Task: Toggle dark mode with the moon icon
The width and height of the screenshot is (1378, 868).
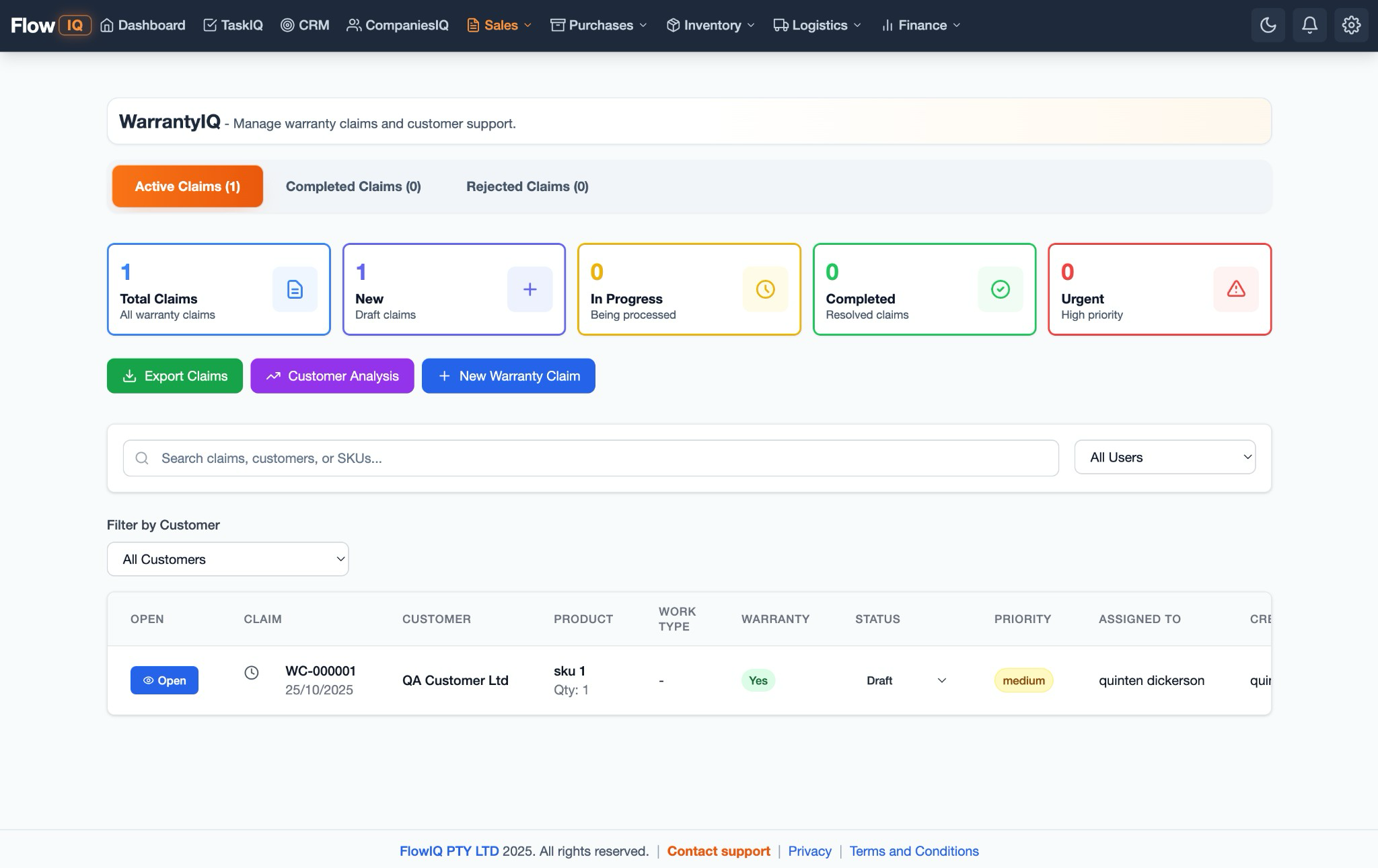Action: pyautogui.click(x=1268, y=25)
